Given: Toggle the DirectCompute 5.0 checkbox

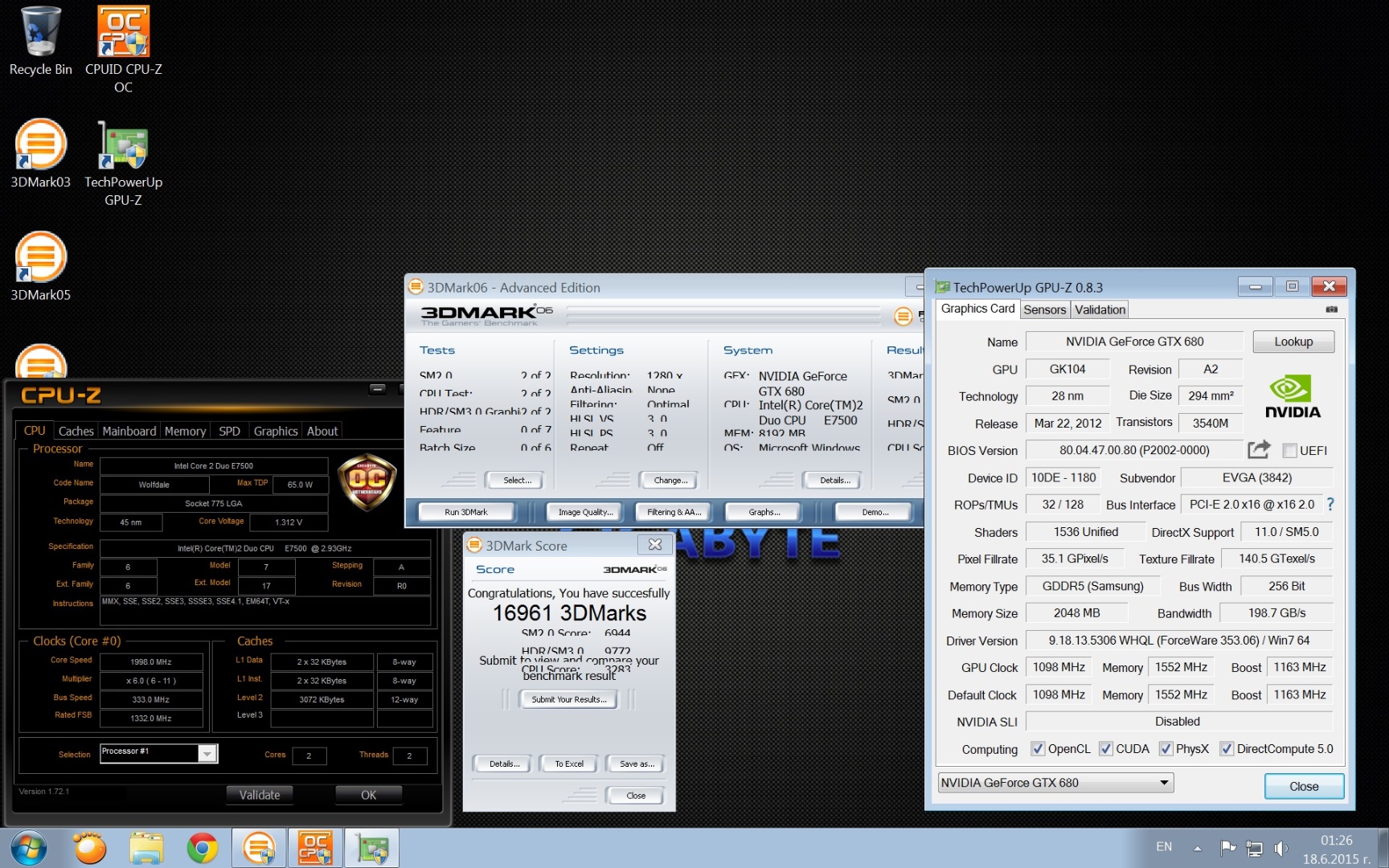Looking at the screenshot, I should click(x=1227, y=748).
